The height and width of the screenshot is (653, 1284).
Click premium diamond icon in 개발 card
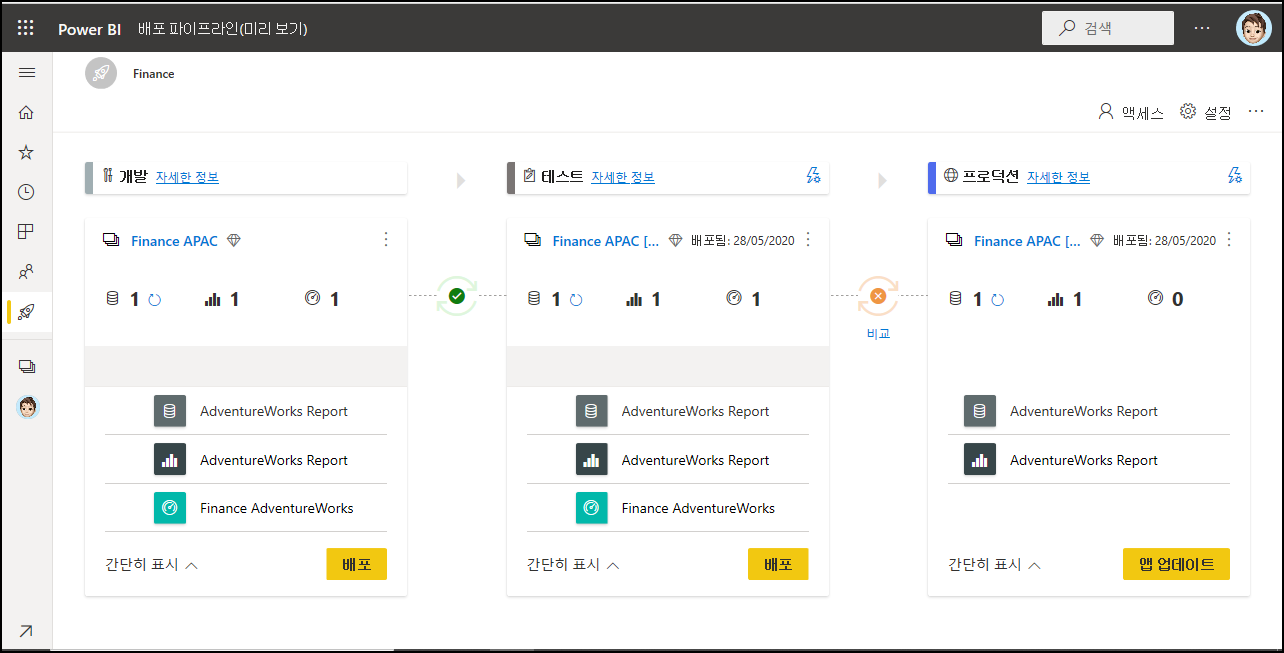coord(234,241)
